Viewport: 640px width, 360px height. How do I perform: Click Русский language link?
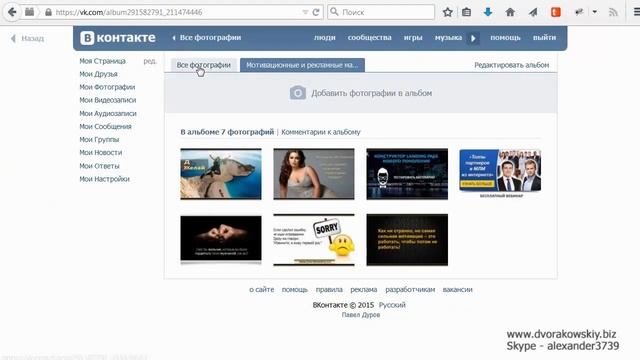(392, 305)
